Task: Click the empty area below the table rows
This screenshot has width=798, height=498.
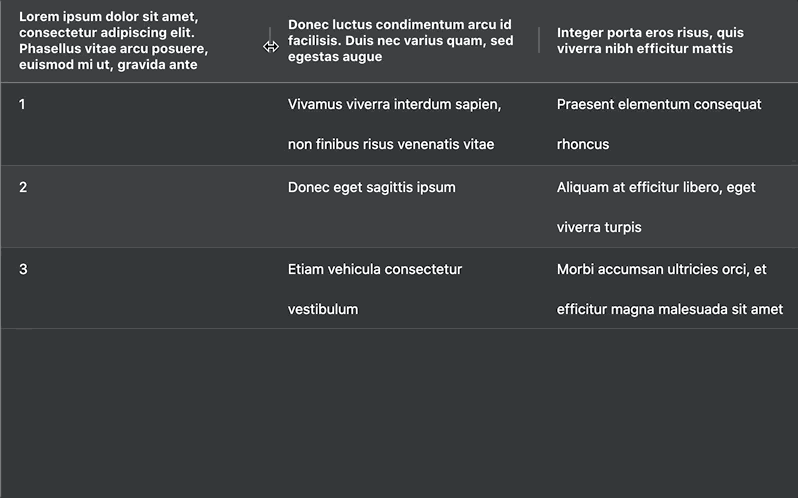Action: (x=399, y=413)
